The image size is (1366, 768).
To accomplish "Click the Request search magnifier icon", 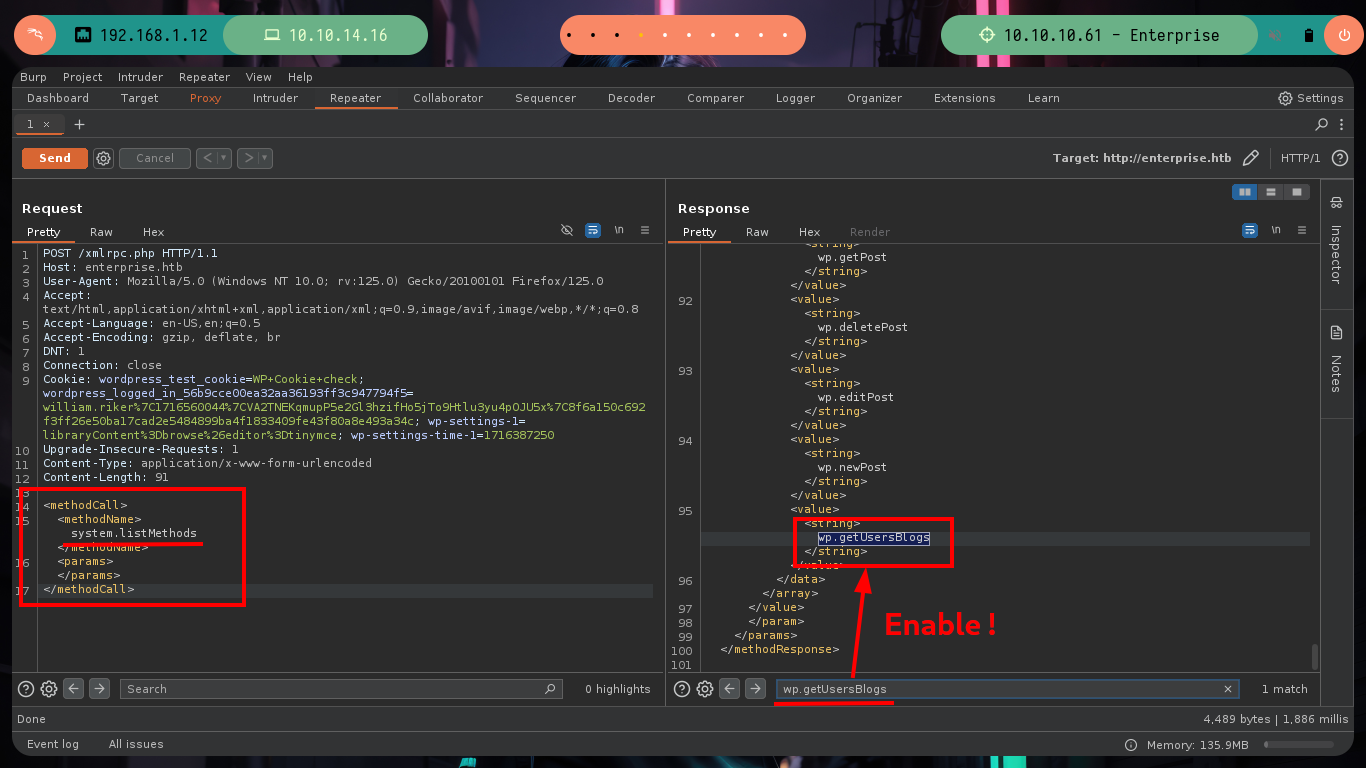I will click(550, 689).
